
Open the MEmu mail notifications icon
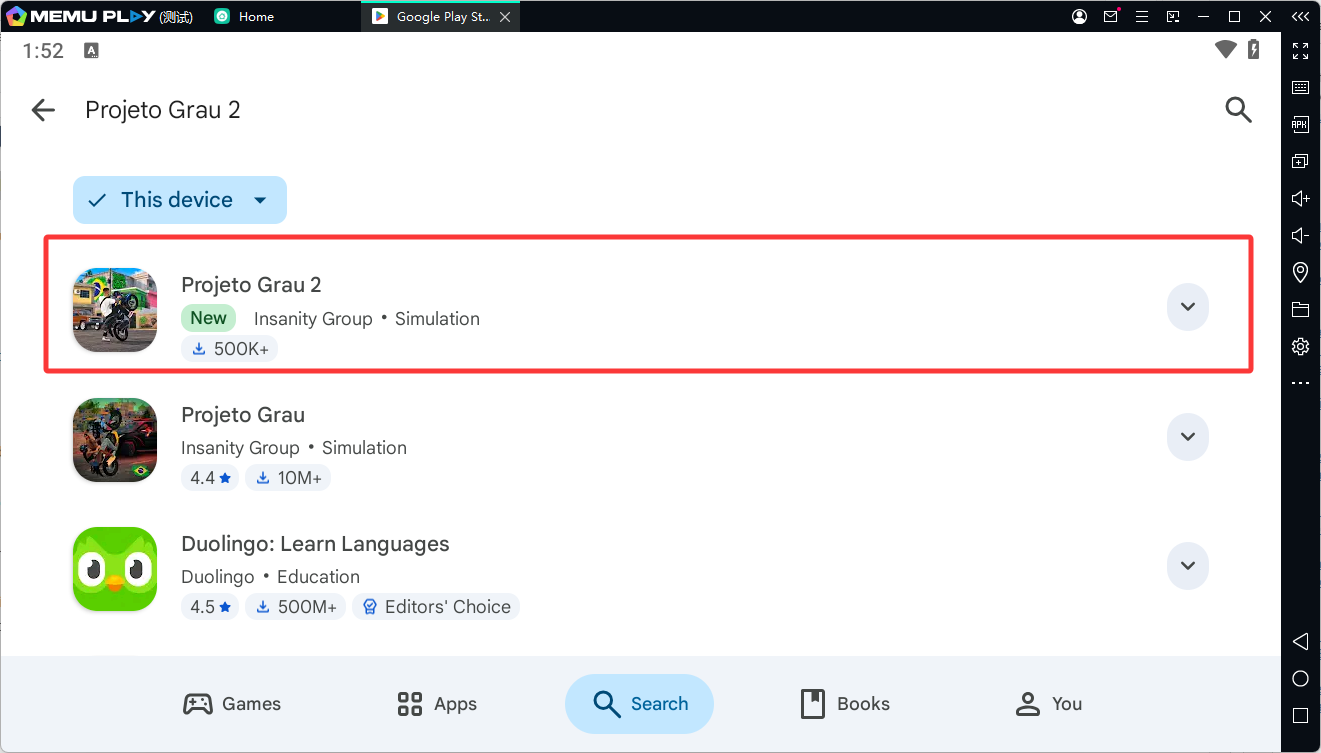coord(1111,17)
